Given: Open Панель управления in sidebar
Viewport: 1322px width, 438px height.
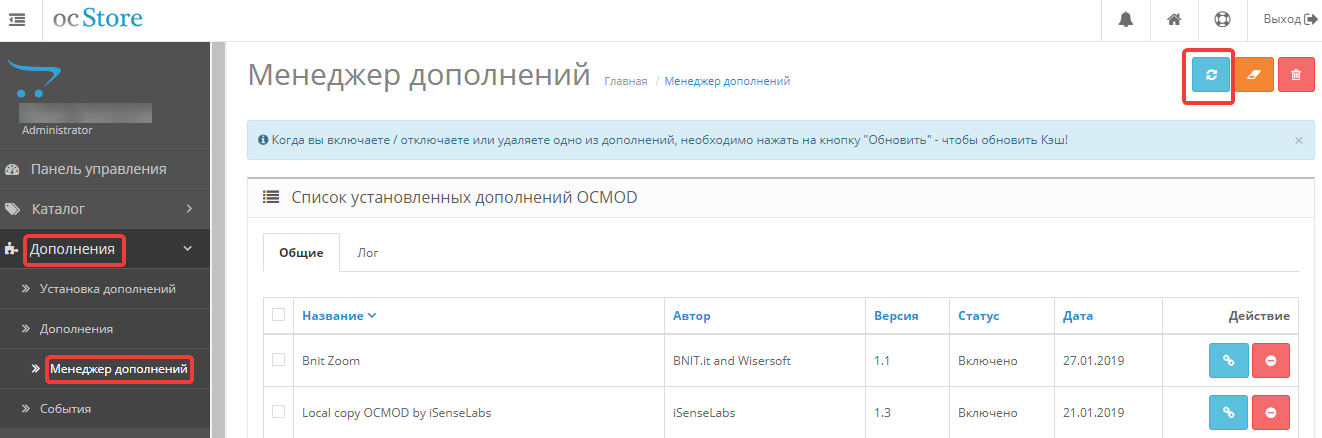Looking at the screenshot, I should point(105,169).
